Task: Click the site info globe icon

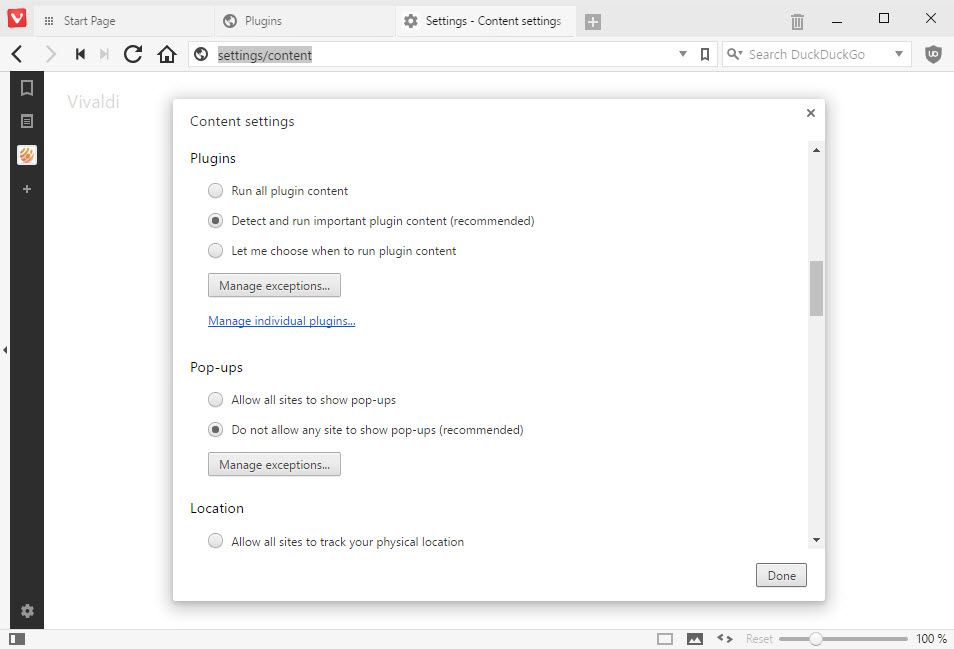Action: coord(201,54)
